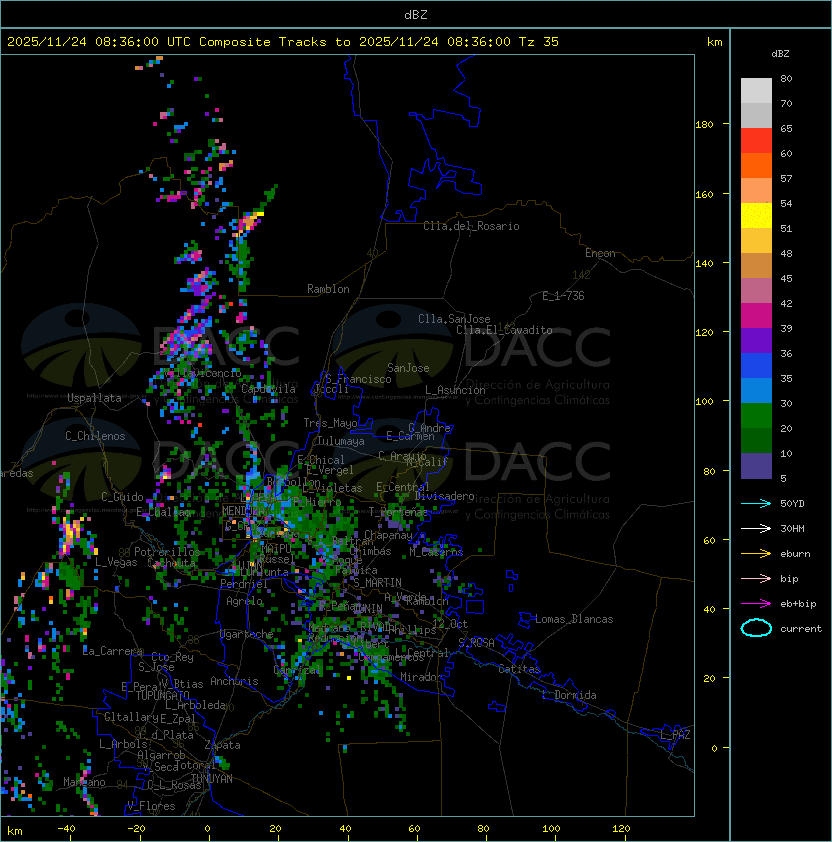Click the 'Anchoris' map label
The height and width of the screenshot is (842, 832).
pyautogui.click(x=234, y=681)
